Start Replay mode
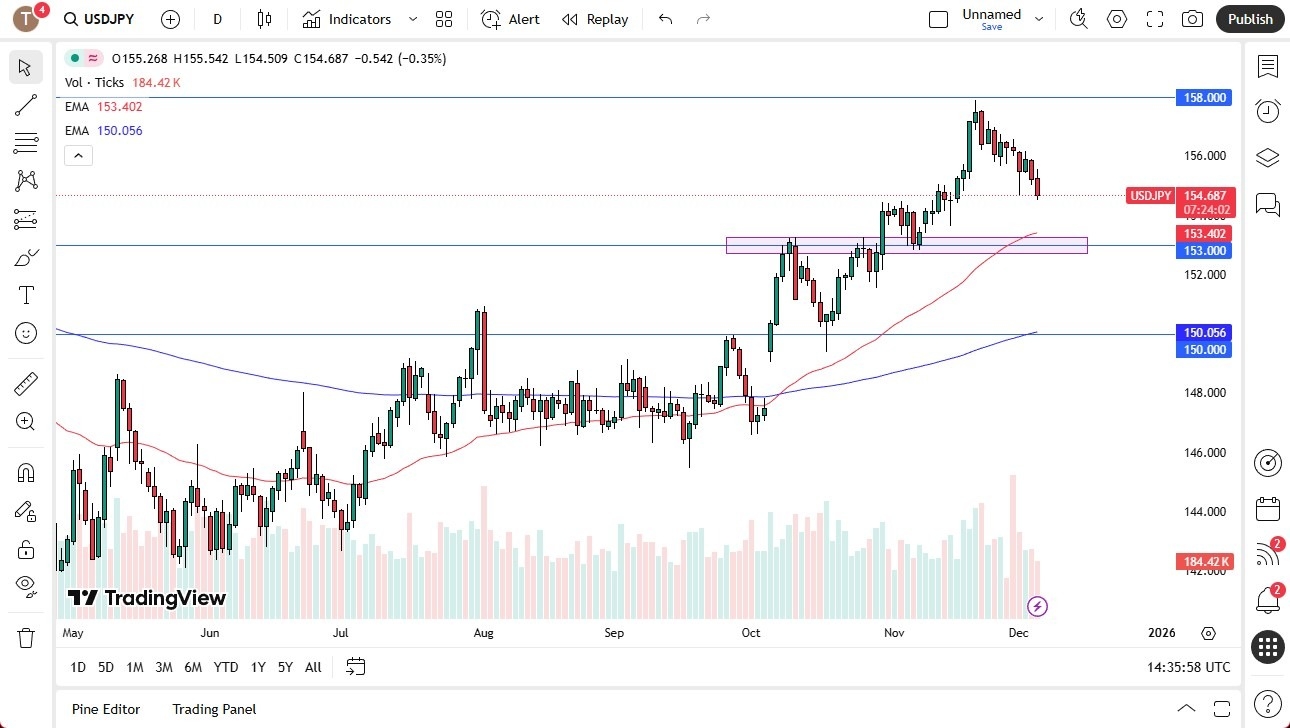The width and height of the screenshot is (1290, 728). (x=595, y=18)
